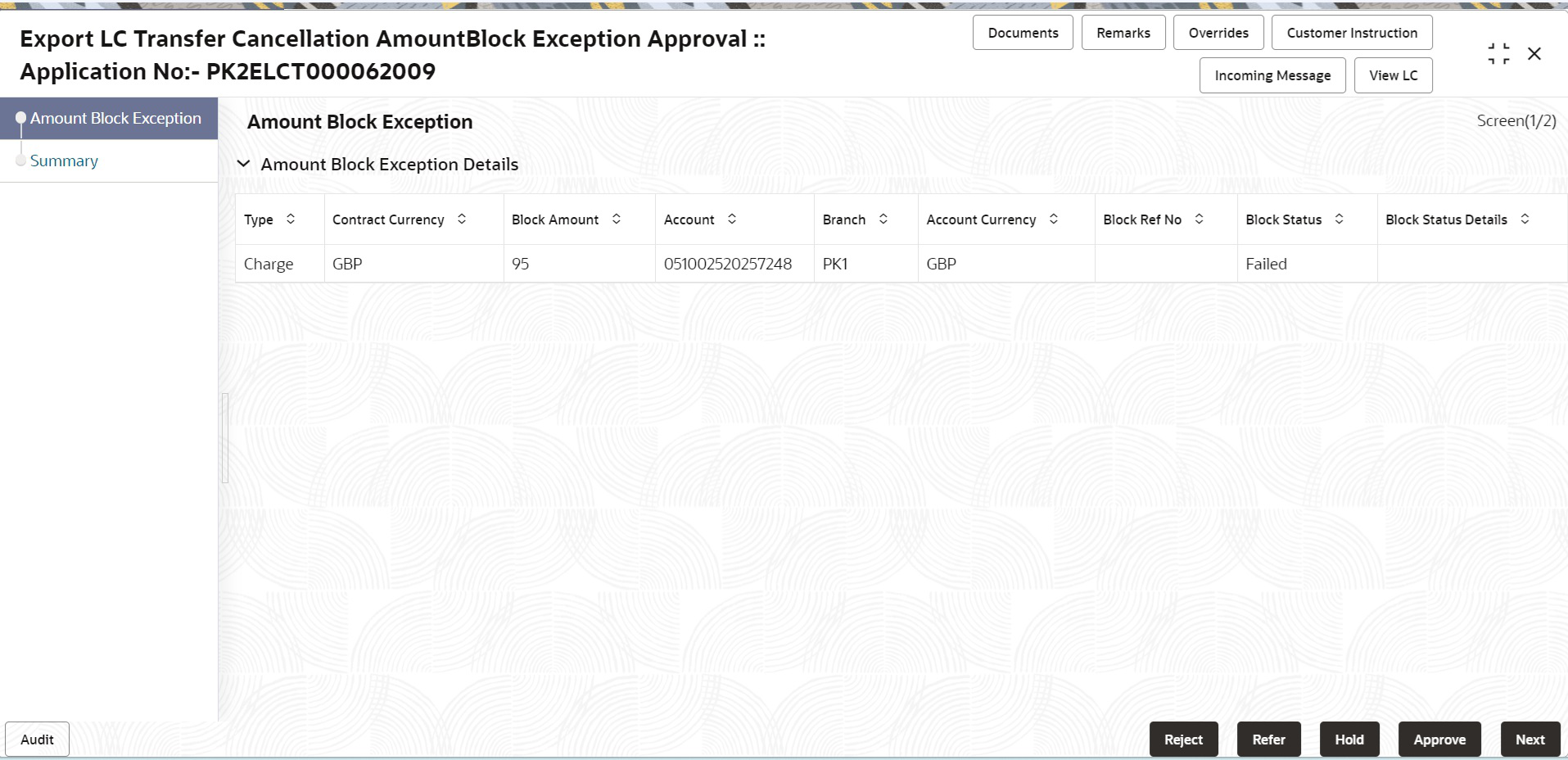Click the Approve button
Screen dimensions: 1568x760
[1439, 739]
